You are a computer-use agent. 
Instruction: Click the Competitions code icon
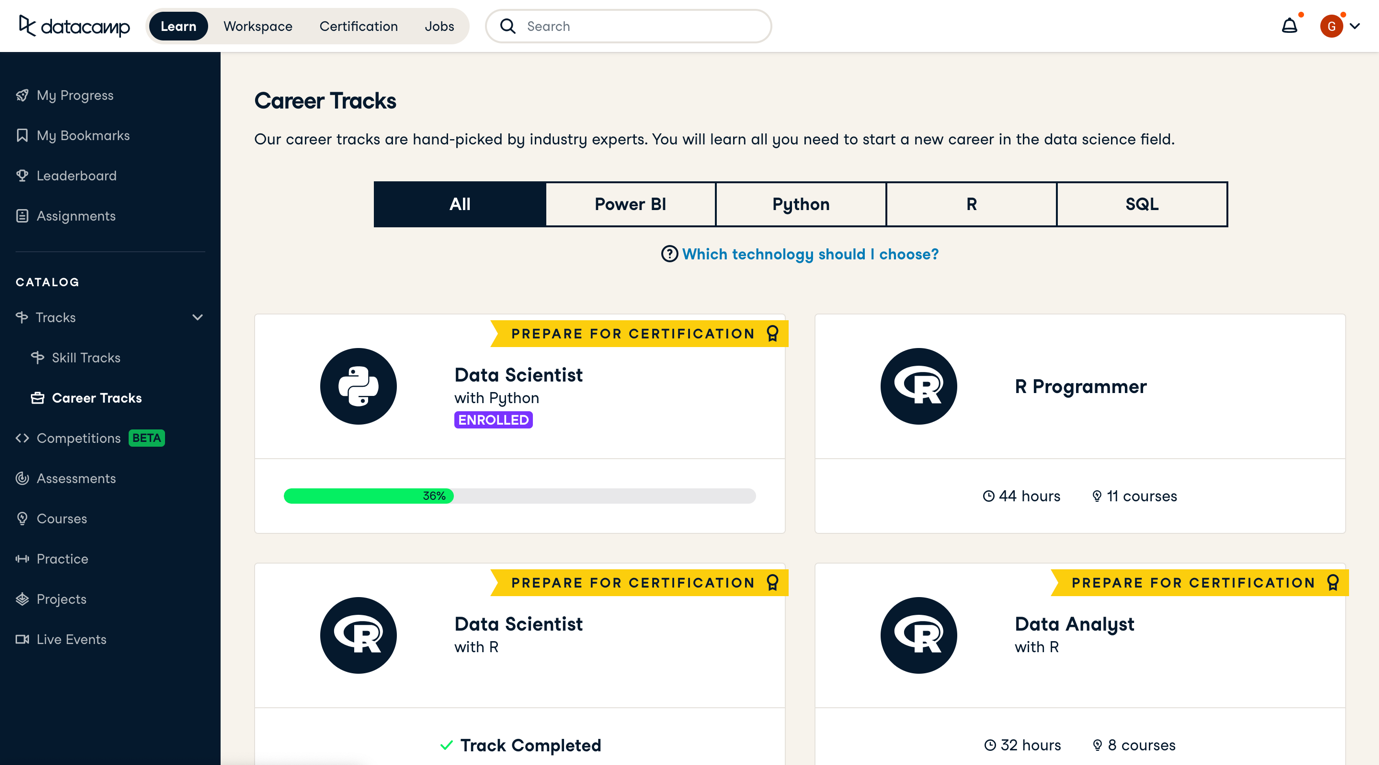(x=22, y=438)
